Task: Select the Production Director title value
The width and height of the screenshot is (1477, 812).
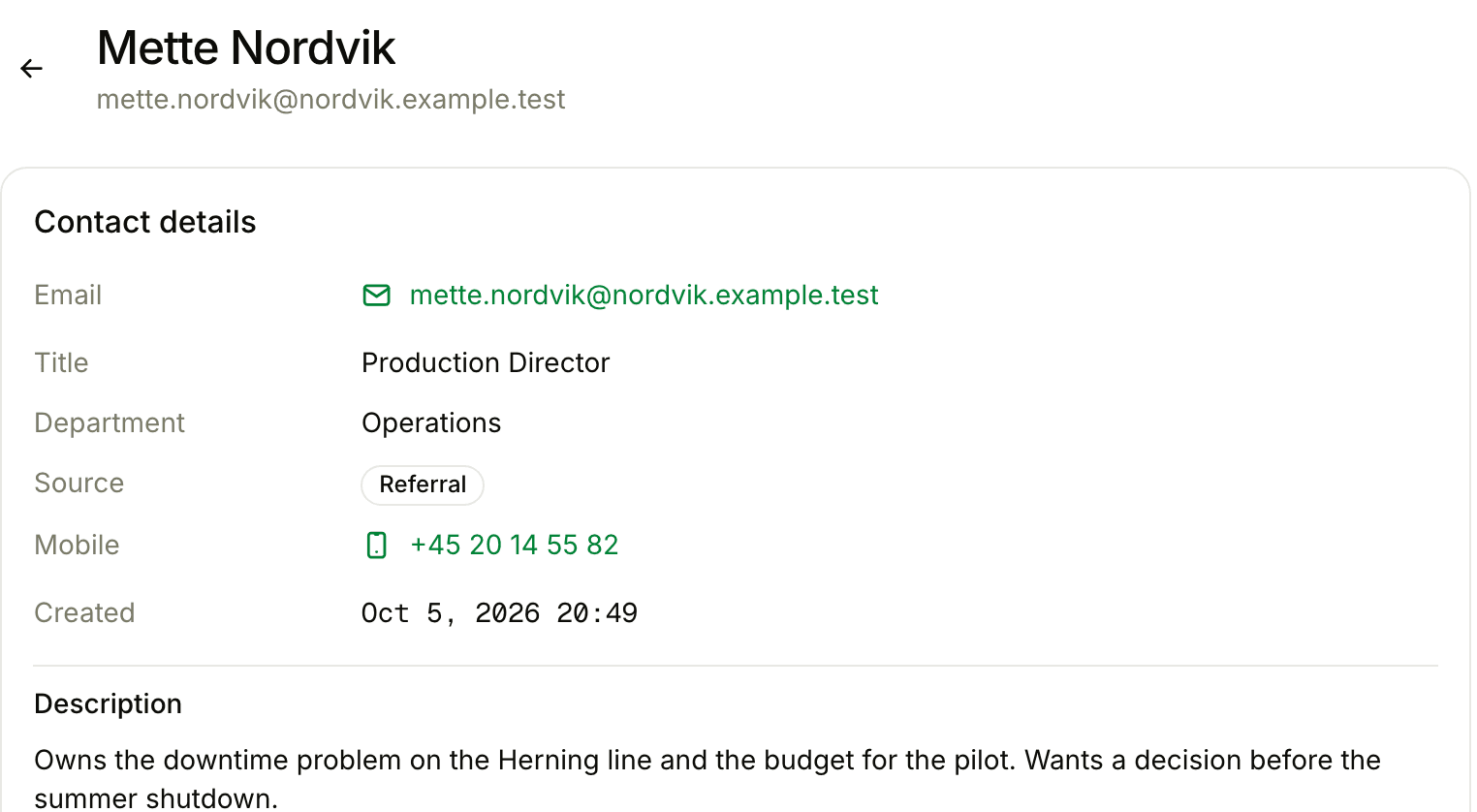Action: pyautogui.click(x=486, y=362)
